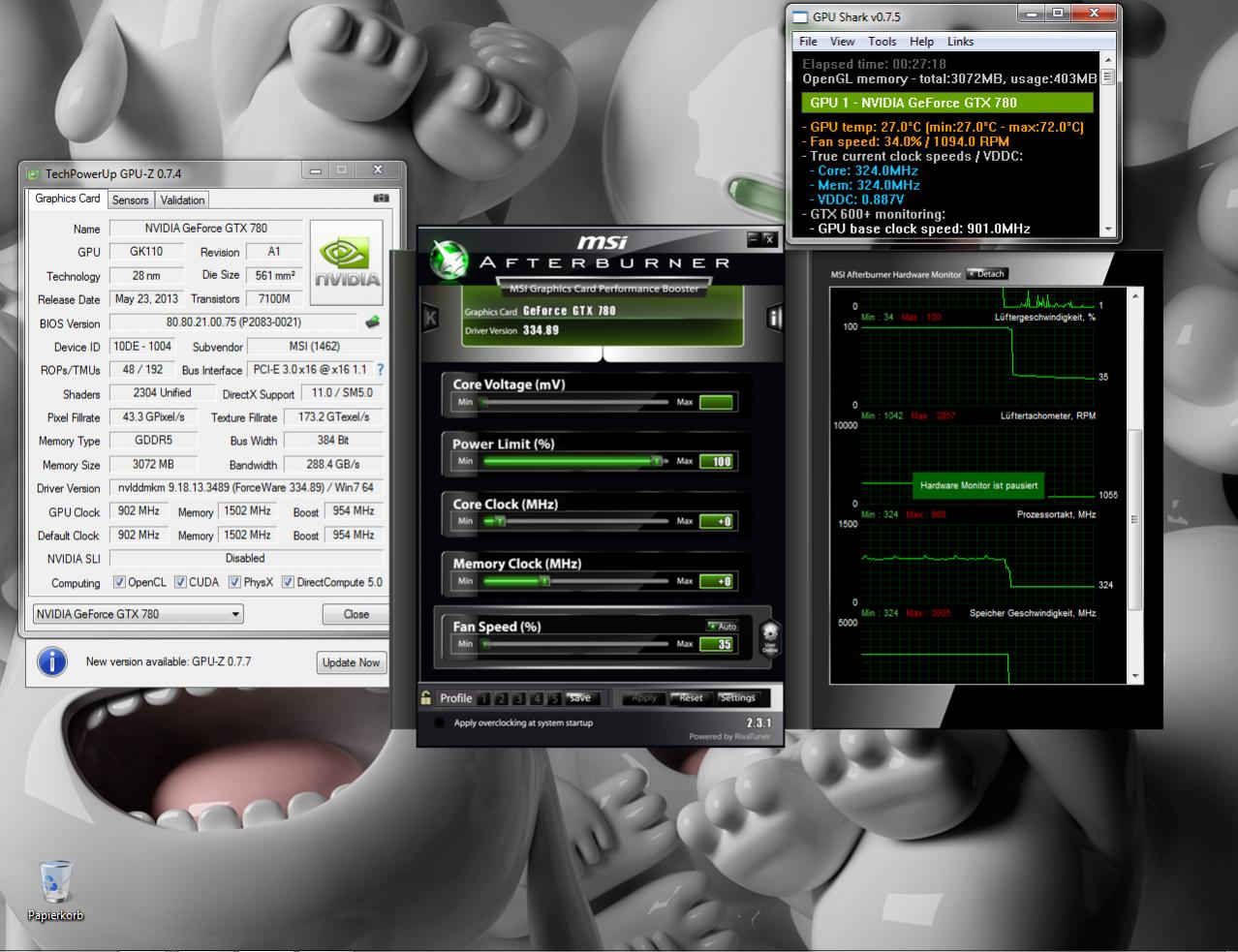
Task: Click the User Define fan gear icon
Action: tap(770, 637)
